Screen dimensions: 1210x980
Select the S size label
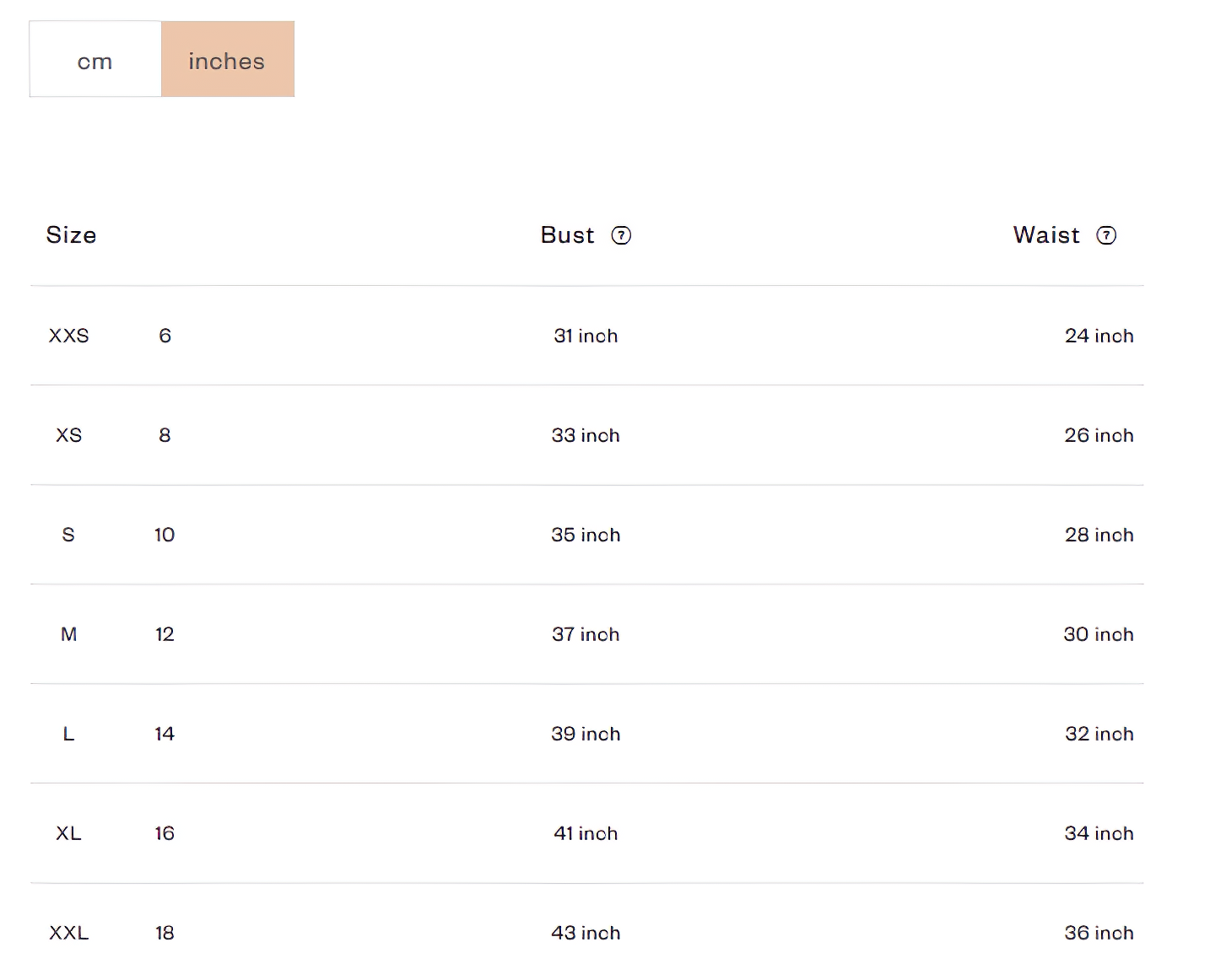(69, 535)
